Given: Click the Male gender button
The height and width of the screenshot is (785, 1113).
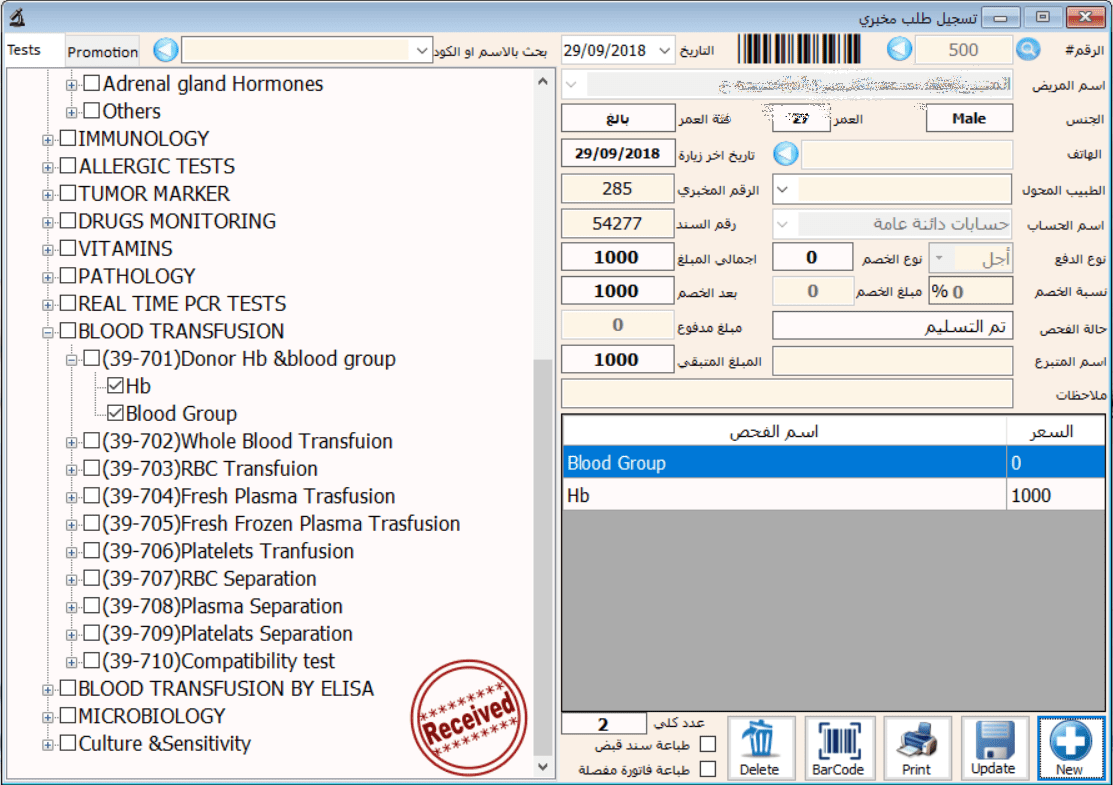Looking at the screenshot, I should 968,118.
